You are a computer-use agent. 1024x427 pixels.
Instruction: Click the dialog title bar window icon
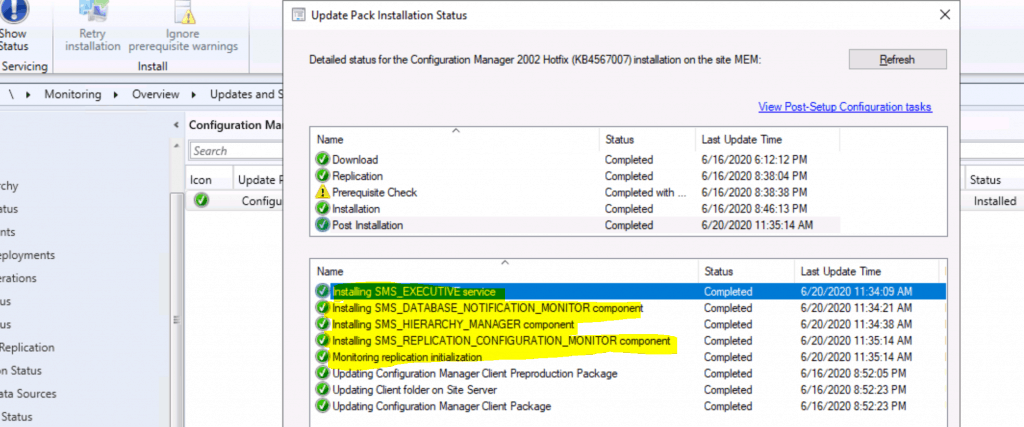pos(299,14)
